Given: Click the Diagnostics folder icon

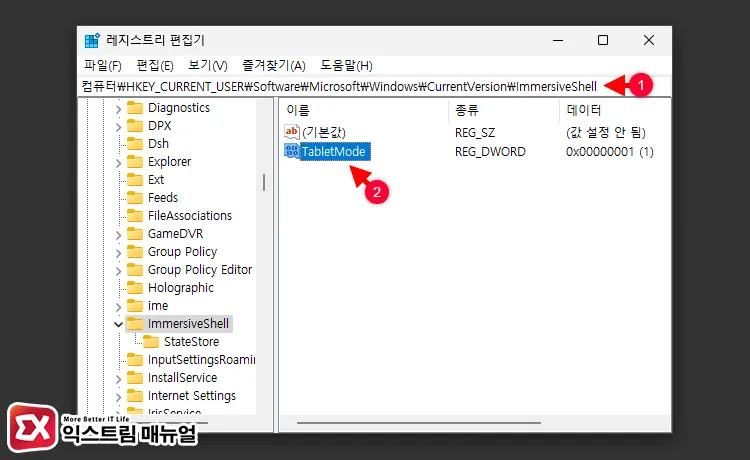Looking at the screenshot, I should point(135,108).
